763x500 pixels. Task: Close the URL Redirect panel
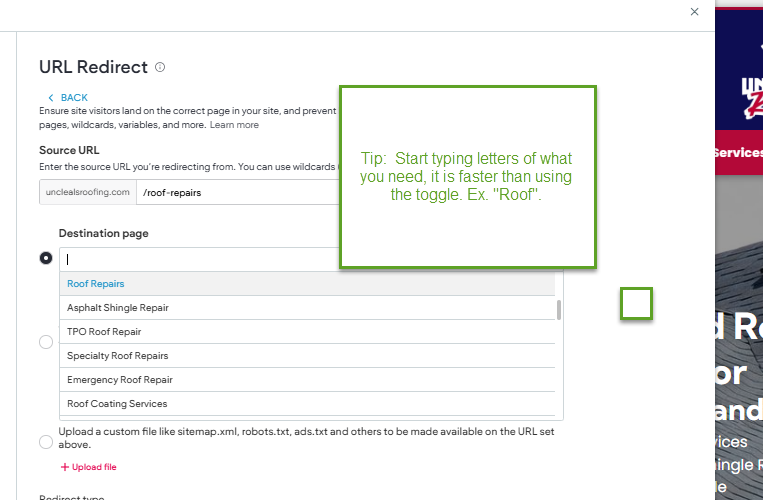695,12
